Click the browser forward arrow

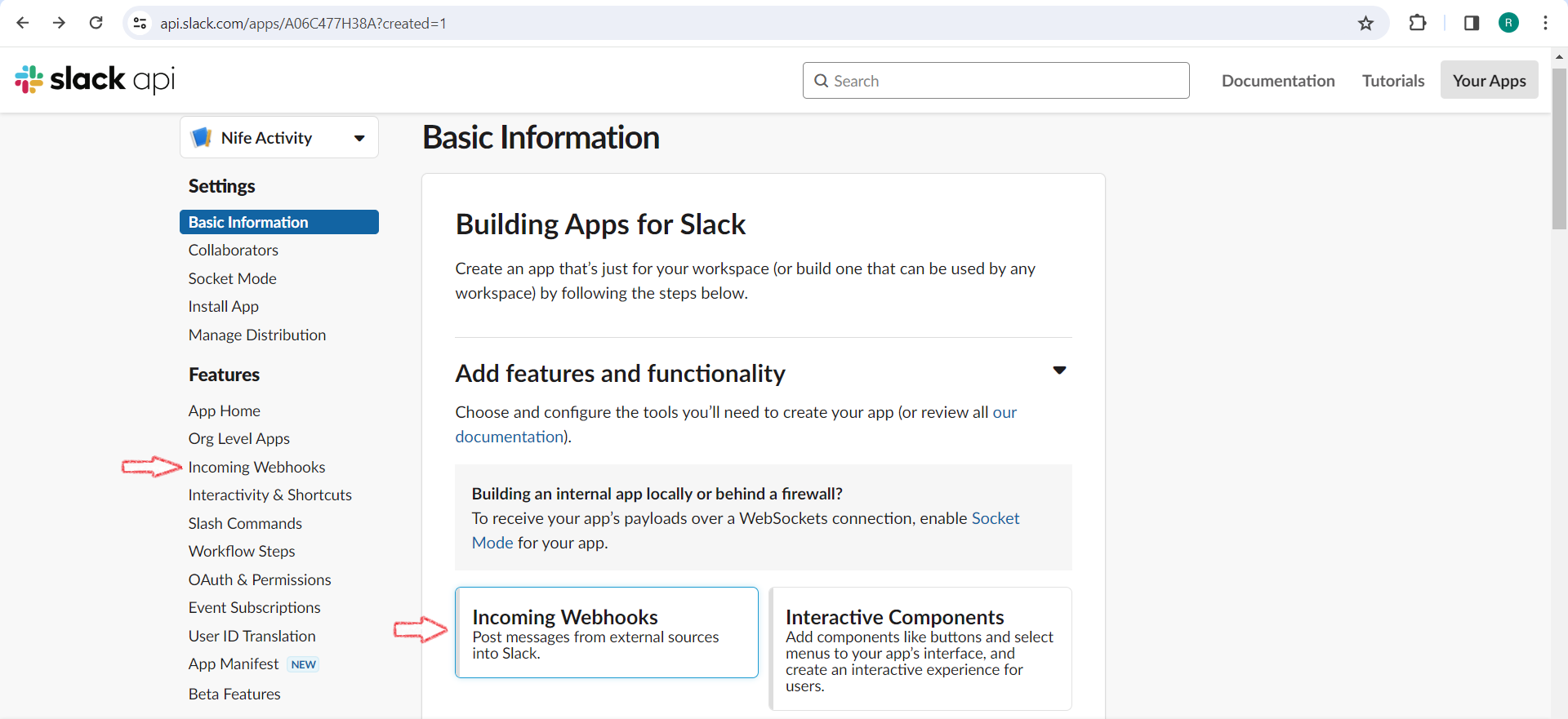pos(59,23)
